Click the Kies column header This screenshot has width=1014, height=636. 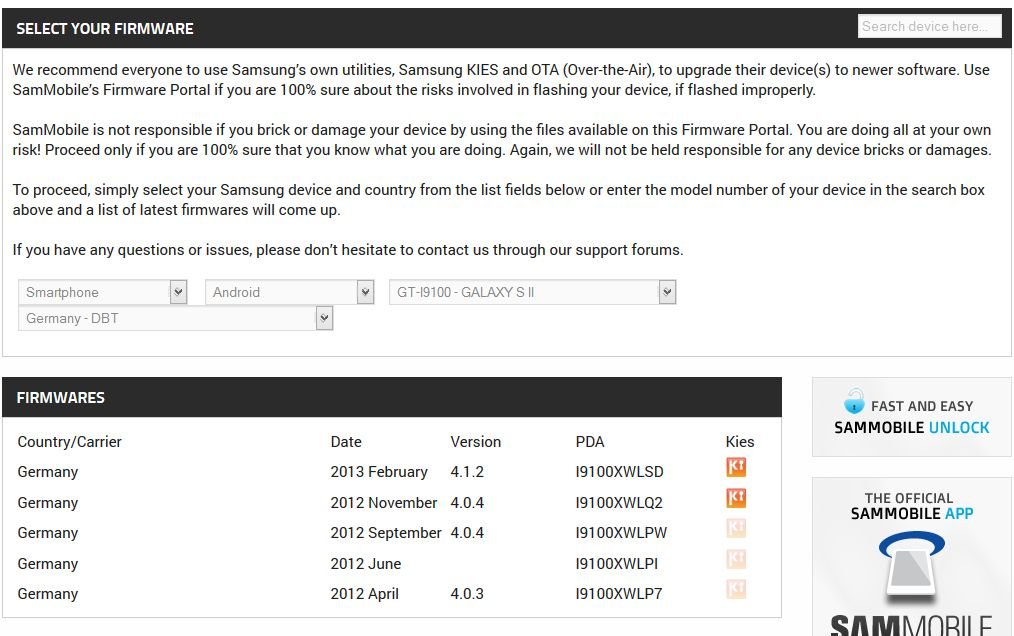coord(740,442)
